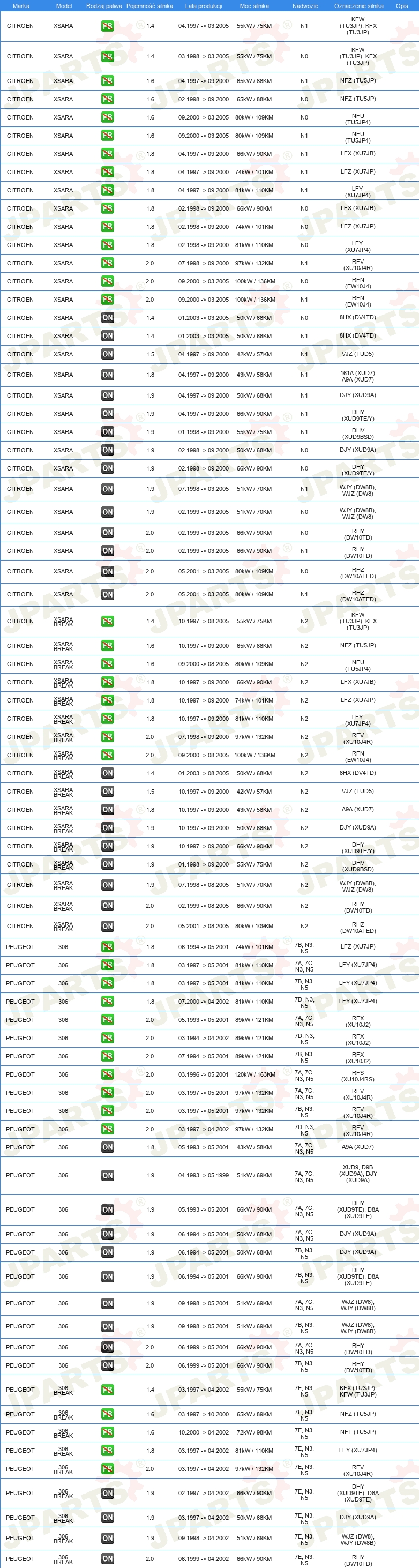
Task: Click petrol icon in Peugeot 306 RFS (XU10J4RS) row
Action: point(107,1075)
